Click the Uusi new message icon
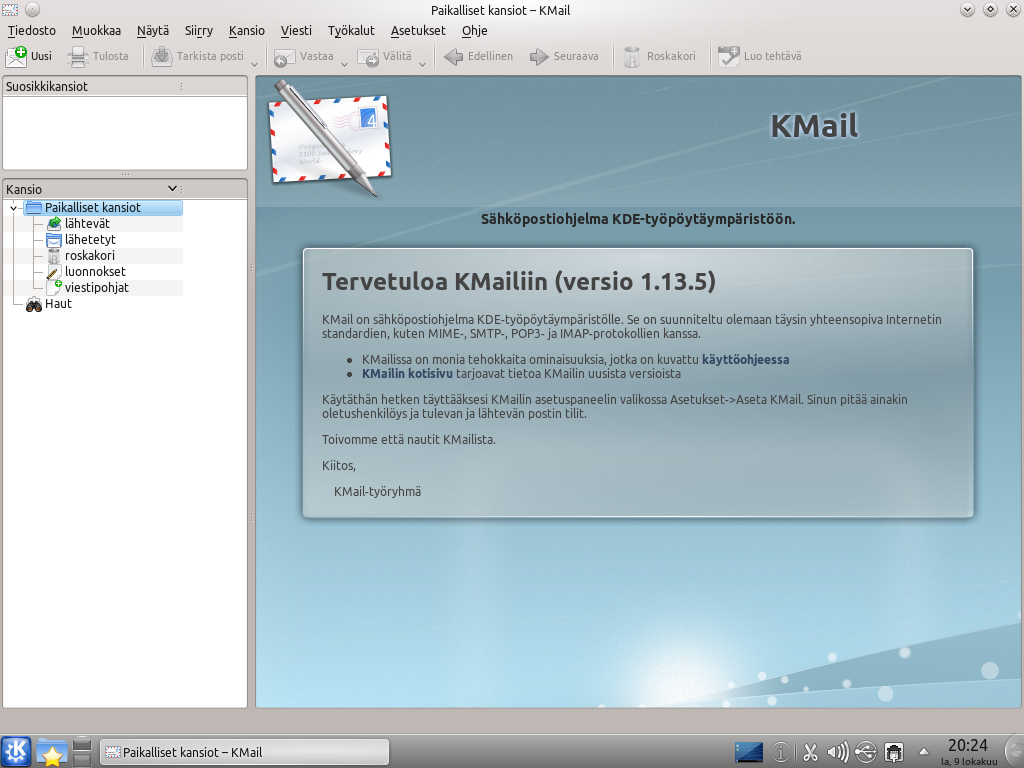 [16, 57]
